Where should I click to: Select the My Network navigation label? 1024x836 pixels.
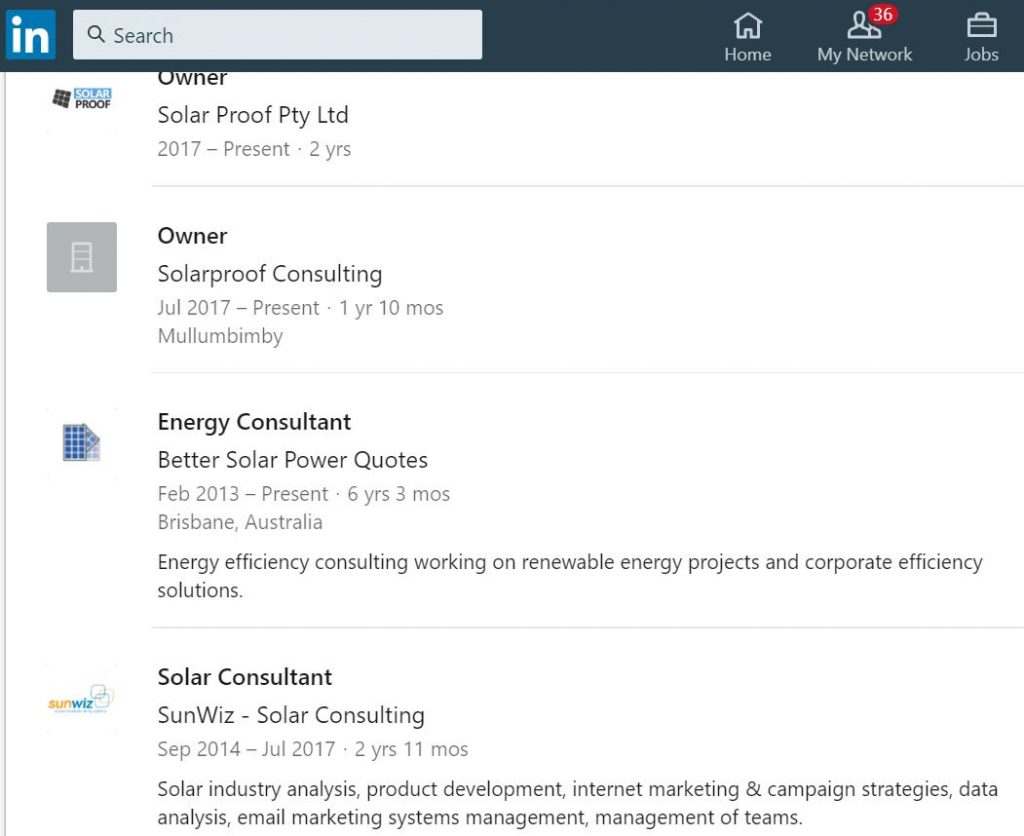(x=864, y=55)
